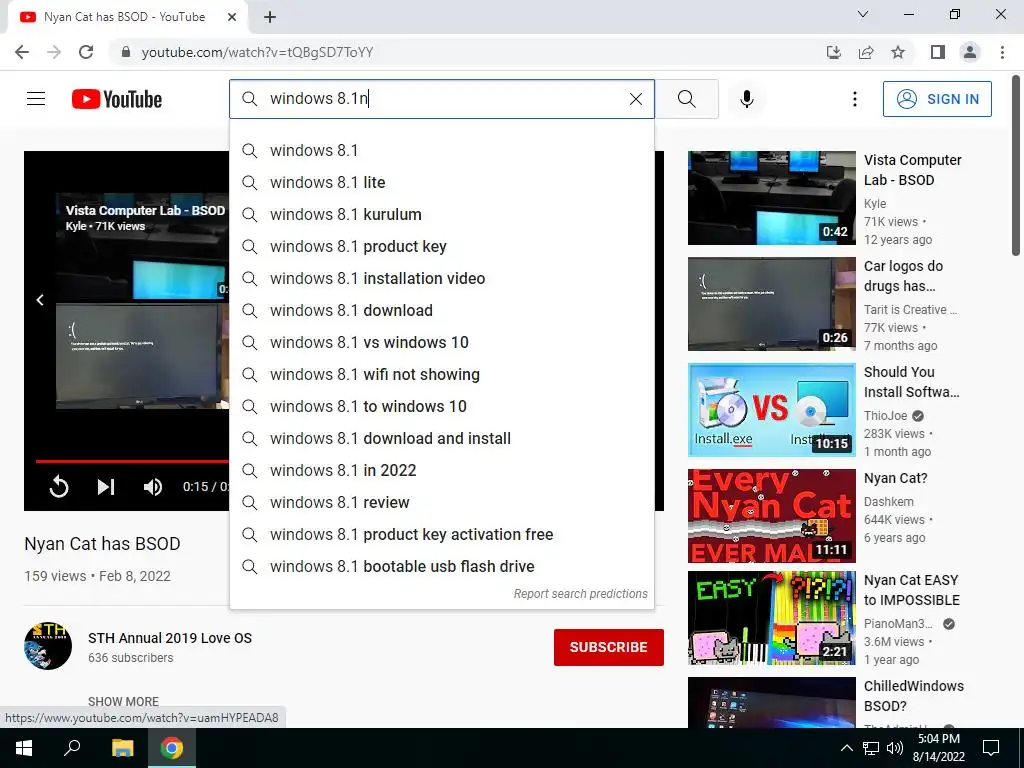Click the install app icon in address bar

833,52
